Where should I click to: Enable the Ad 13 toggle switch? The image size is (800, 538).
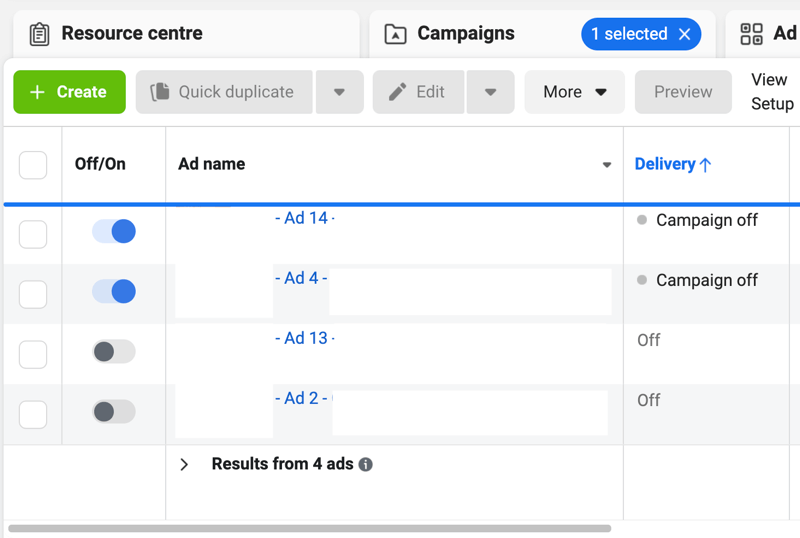click(114, 352)
